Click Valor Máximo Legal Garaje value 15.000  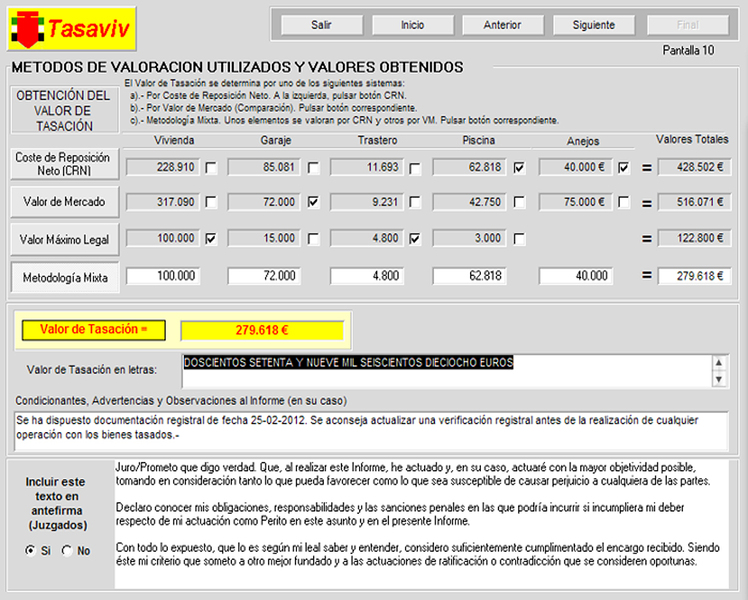264,238
